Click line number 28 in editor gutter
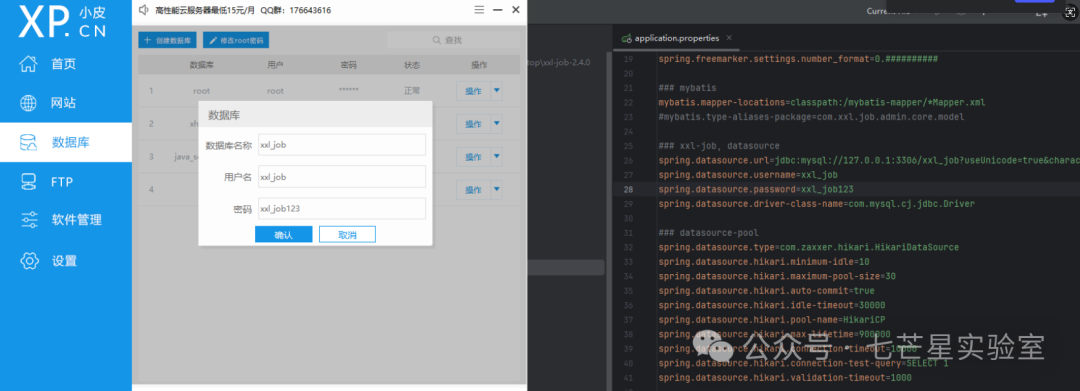The width and height of the screenshot is (1080, 391). pos(627,189)
